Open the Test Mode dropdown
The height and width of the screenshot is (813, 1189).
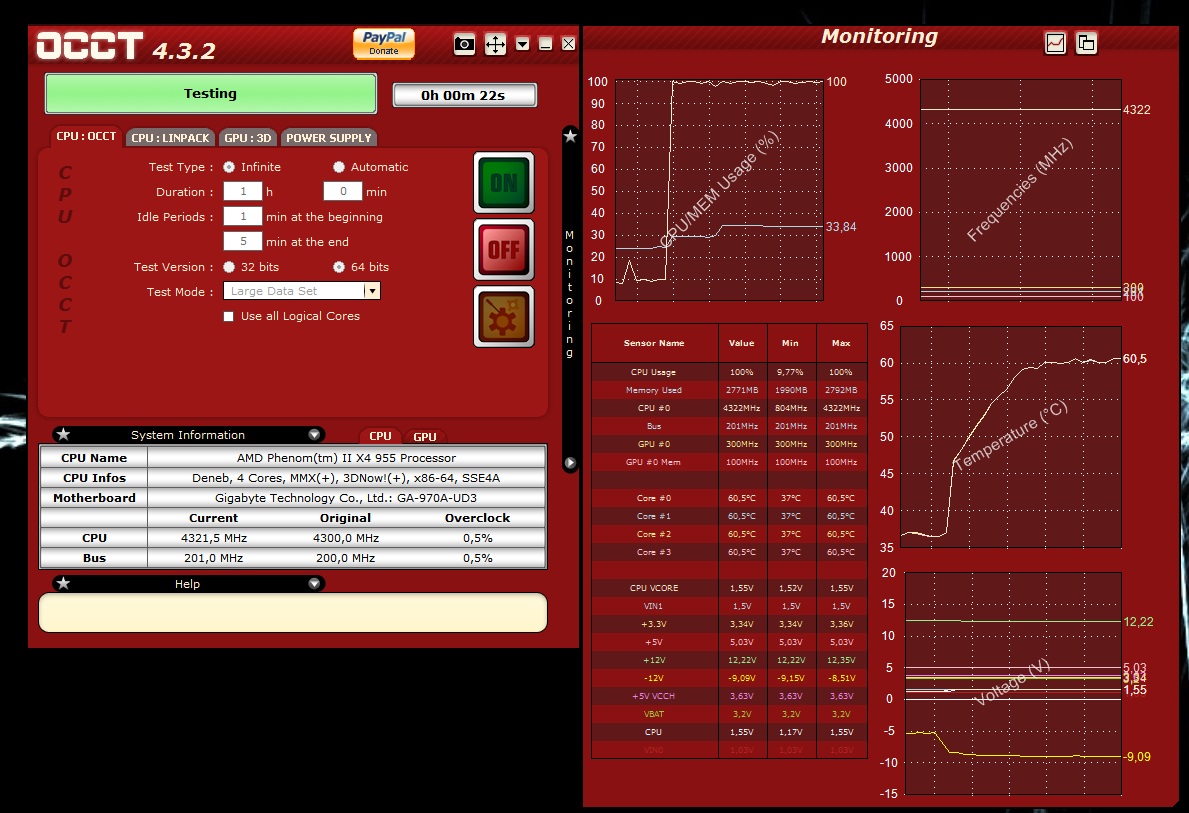pos(372,291)
